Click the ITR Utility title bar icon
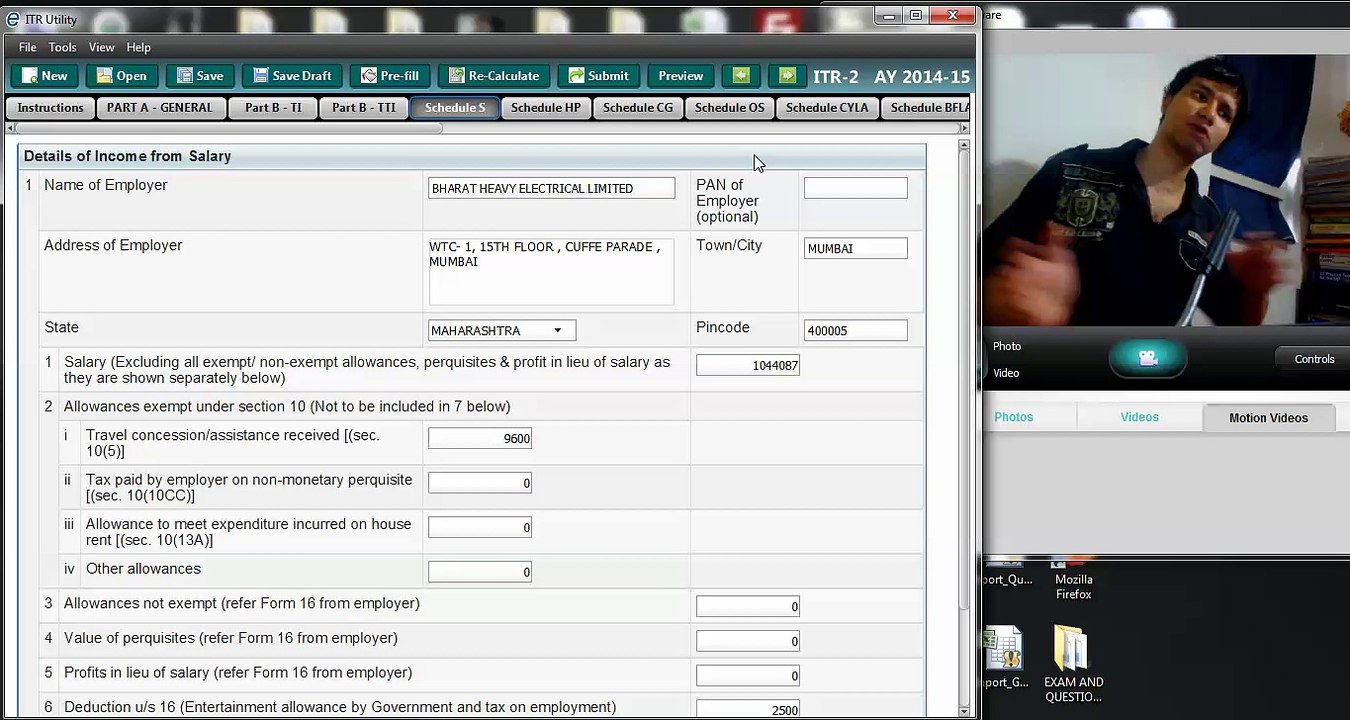Screen dimensions: 1350x720 click(12, 19)
